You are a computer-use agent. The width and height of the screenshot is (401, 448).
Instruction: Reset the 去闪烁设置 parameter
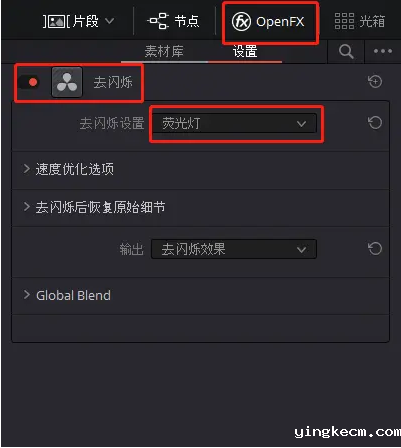pos(375,123)
